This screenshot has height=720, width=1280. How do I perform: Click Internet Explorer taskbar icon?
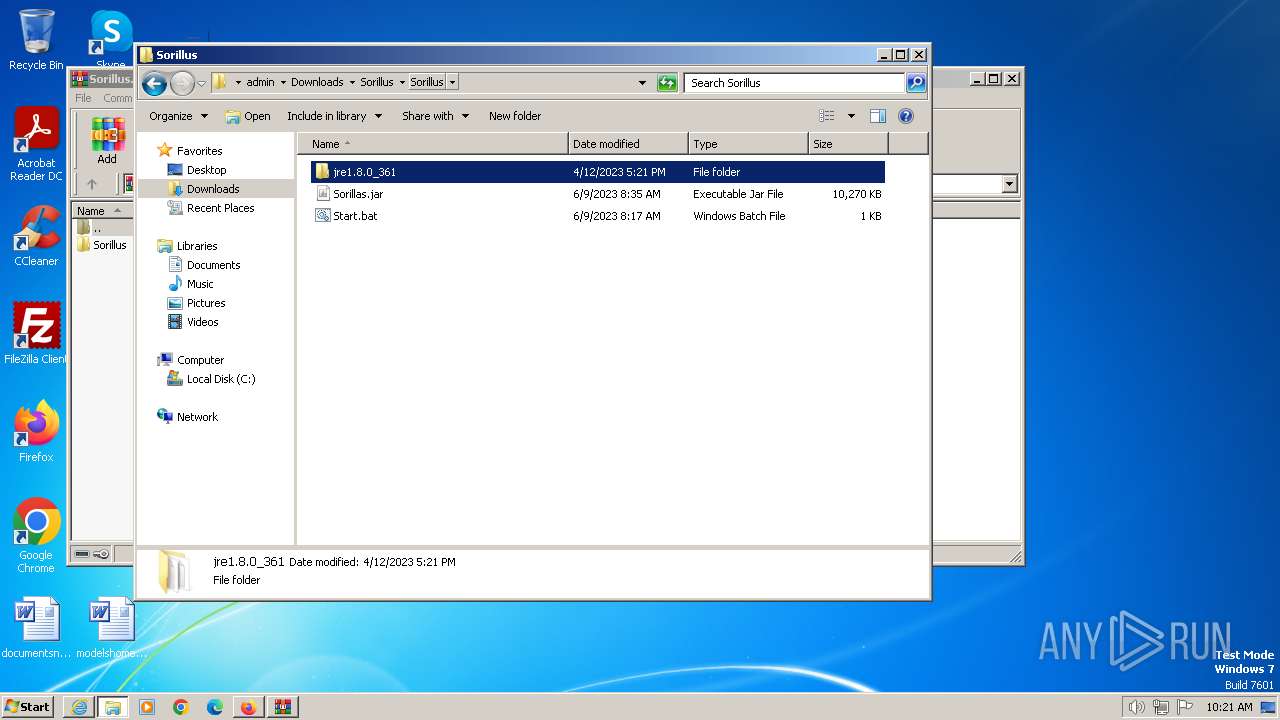pos(79,707)
